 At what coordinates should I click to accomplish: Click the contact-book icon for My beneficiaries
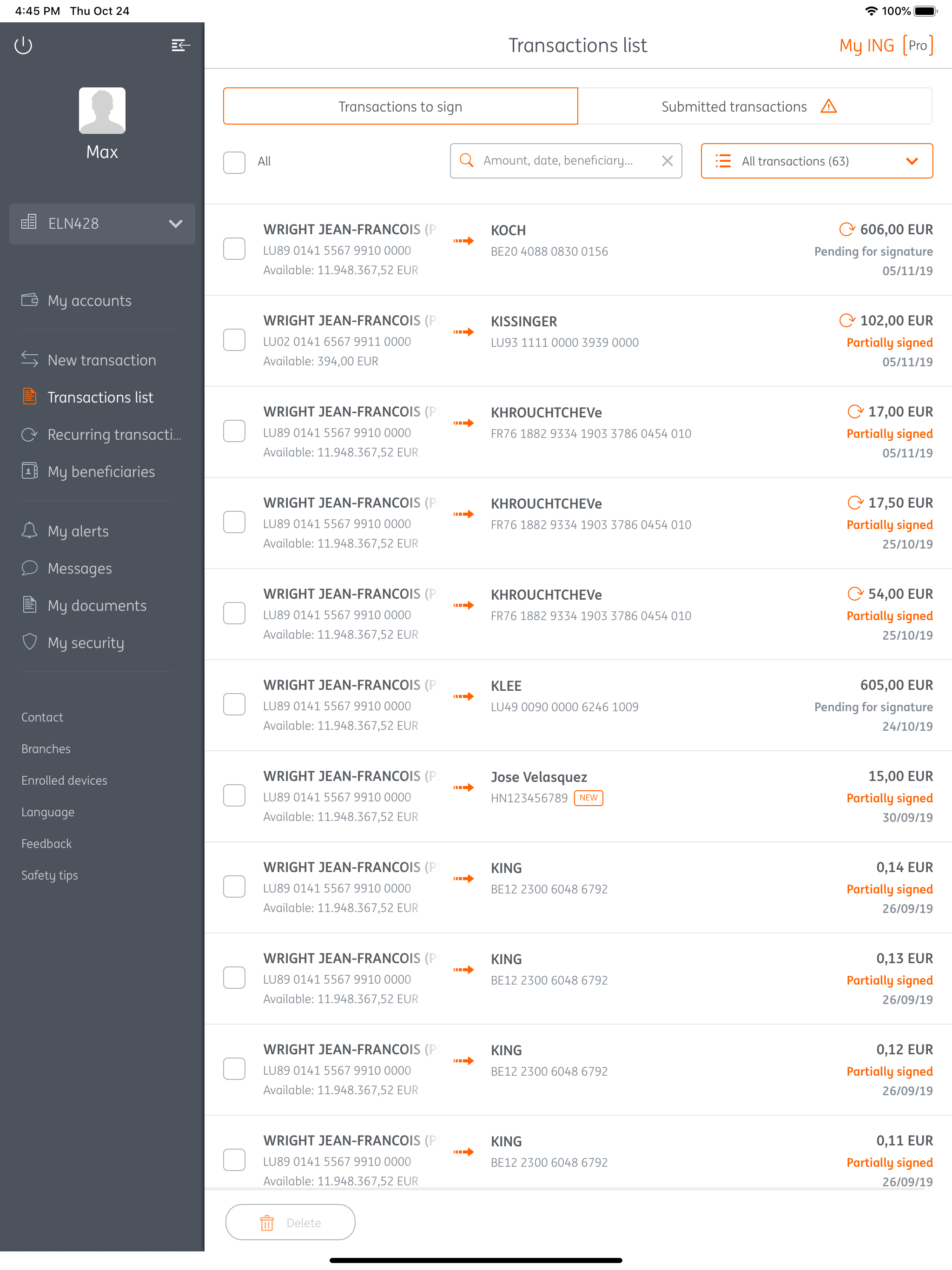pos(29,471)
